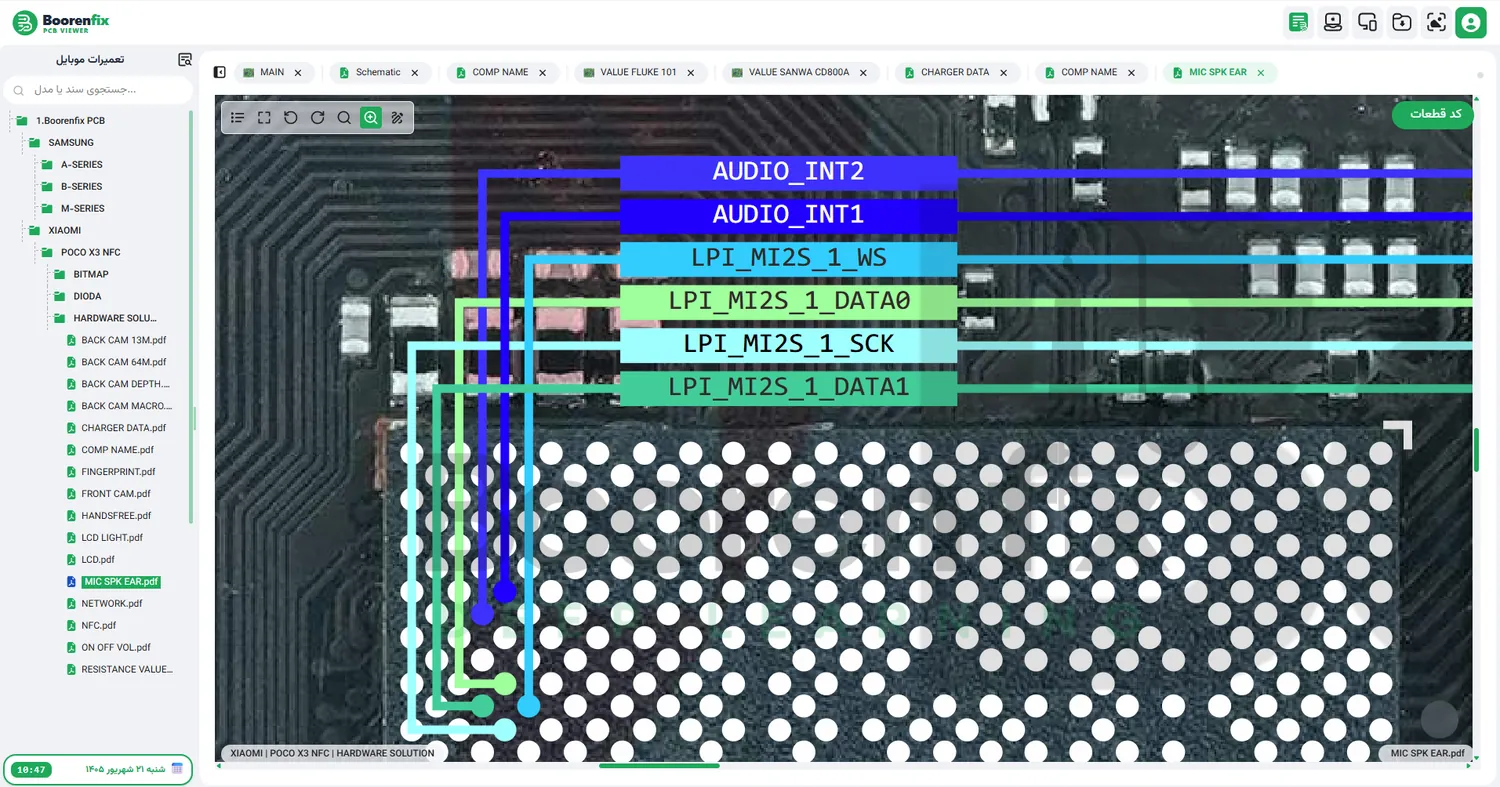
Task: Open the user profile avatar button
Action: point(1471,22)
